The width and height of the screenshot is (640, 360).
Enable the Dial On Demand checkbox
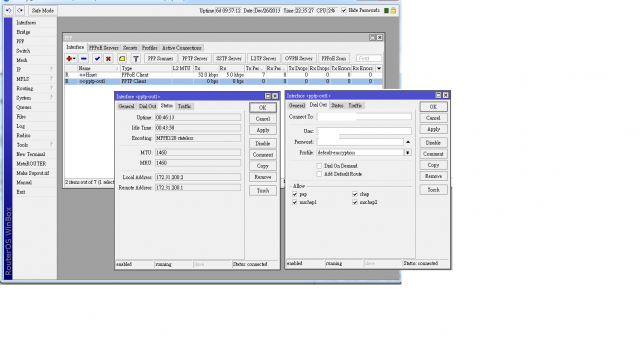[x=319, y=166]
